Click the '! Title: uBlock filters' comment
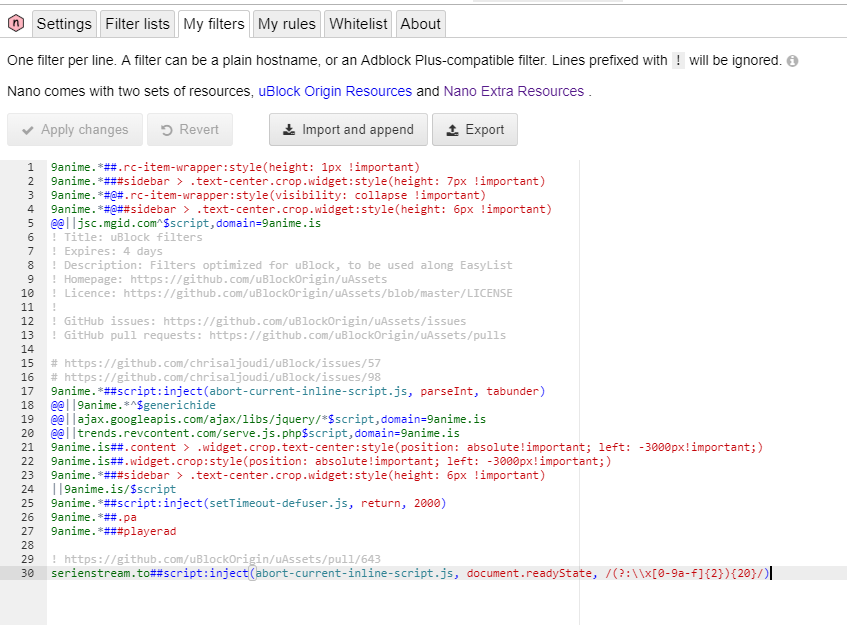 coord(127,237)
